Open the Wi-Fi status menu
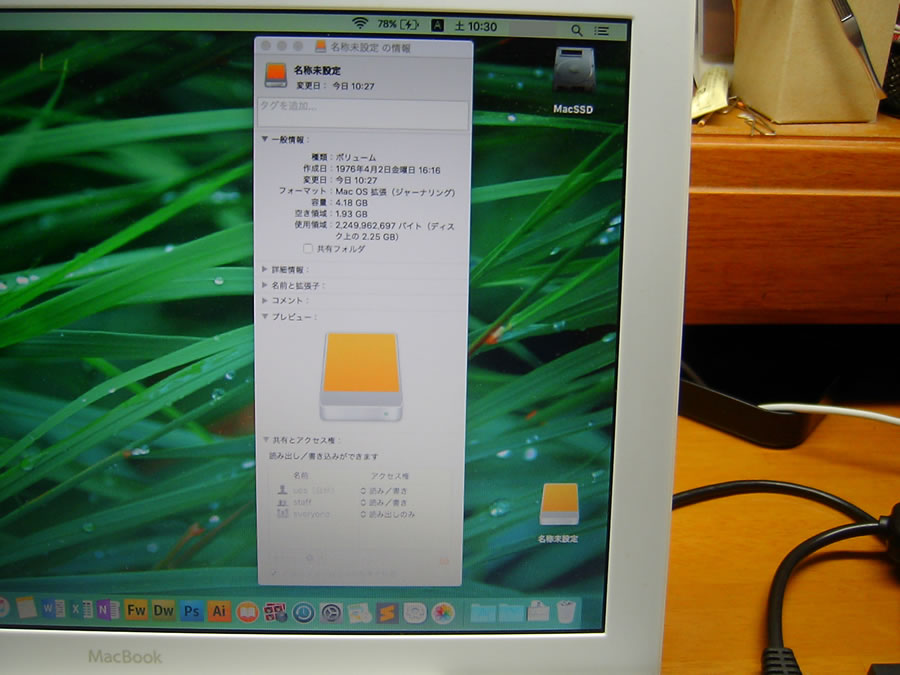 coord(359,24)
